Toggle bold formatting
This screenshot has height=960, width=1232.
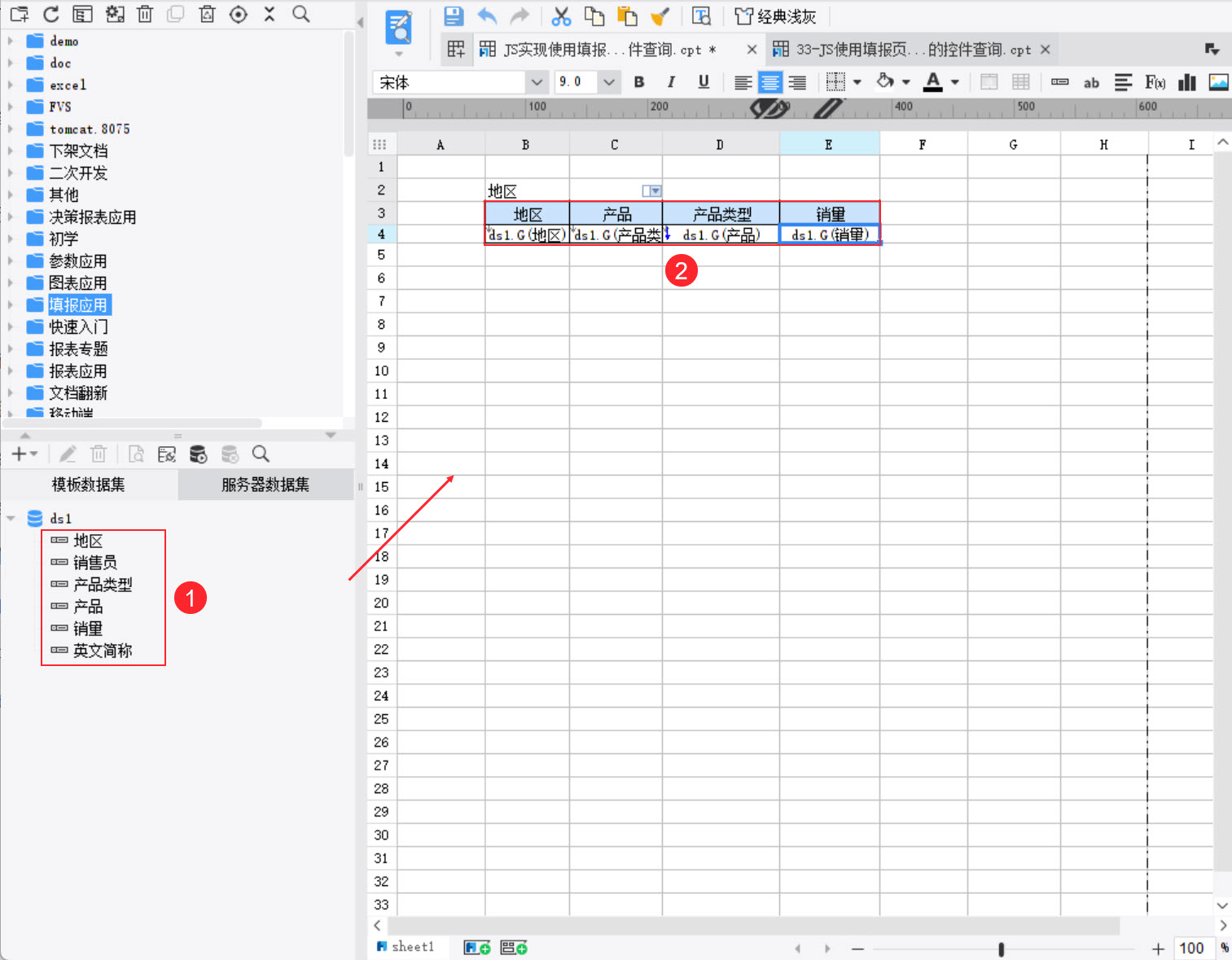(639, 82)
